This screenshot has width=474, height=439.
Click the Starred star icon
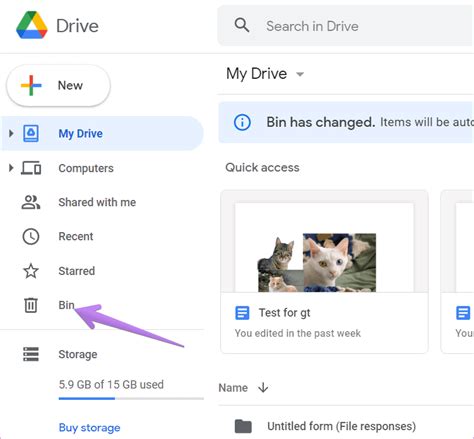click(31, 271)
